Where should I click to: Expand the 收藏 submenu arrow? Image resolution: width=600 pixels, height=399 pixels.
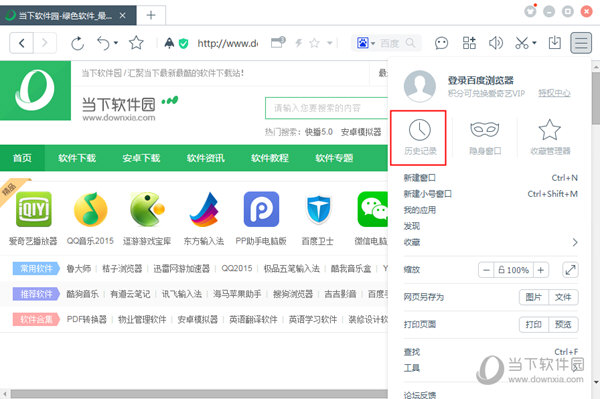point(575,242)
